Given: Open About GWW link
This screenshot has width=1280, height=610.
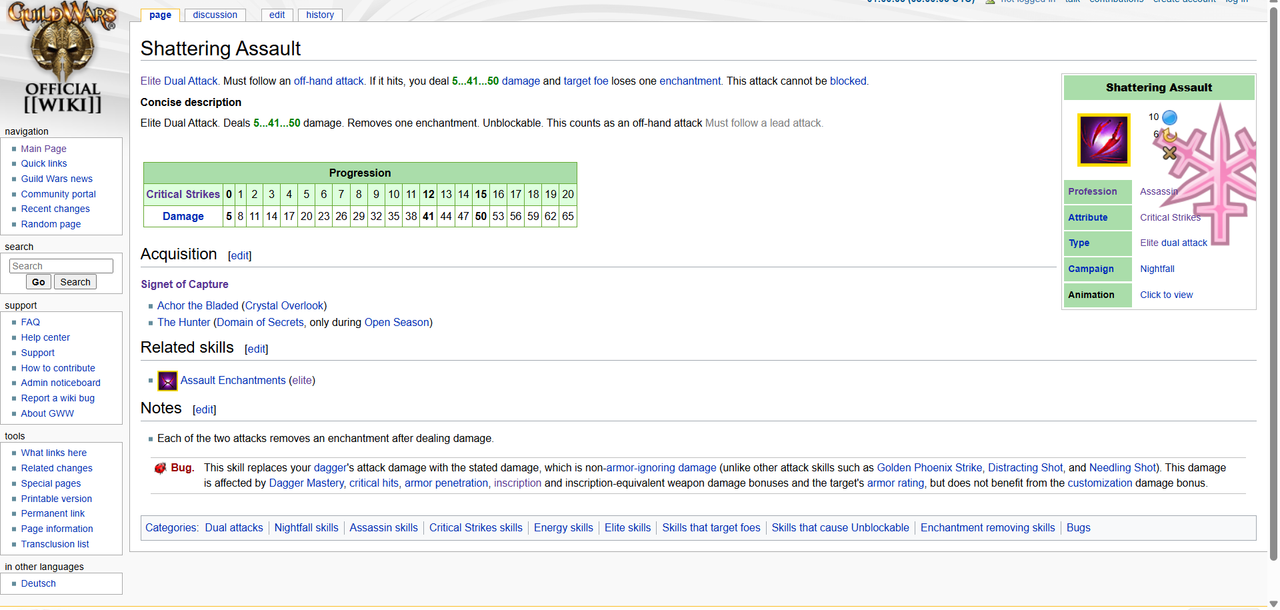Looking at the screenshot, I should (48, 413).
